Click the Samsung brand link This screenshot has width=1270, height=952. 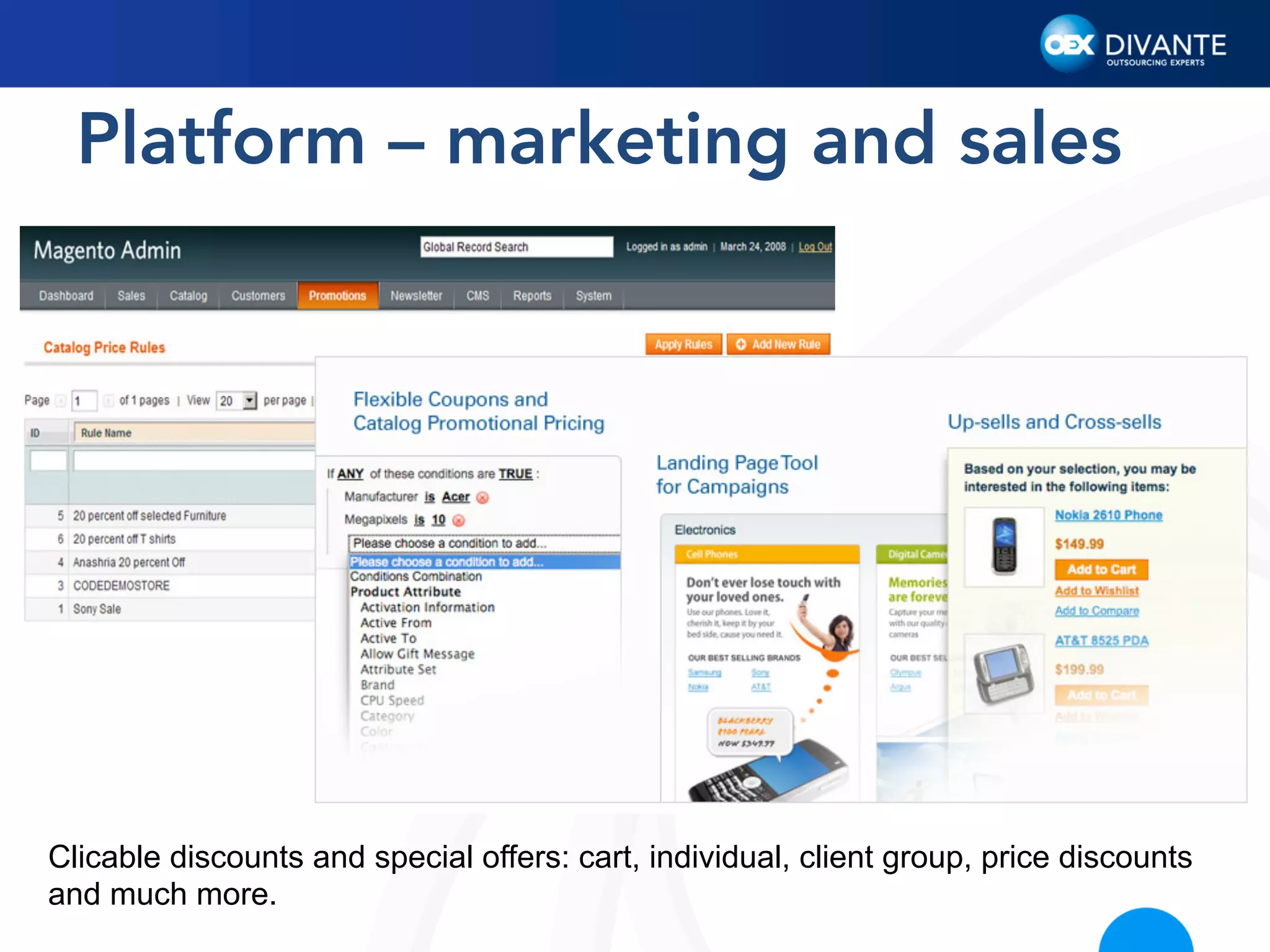704,672
